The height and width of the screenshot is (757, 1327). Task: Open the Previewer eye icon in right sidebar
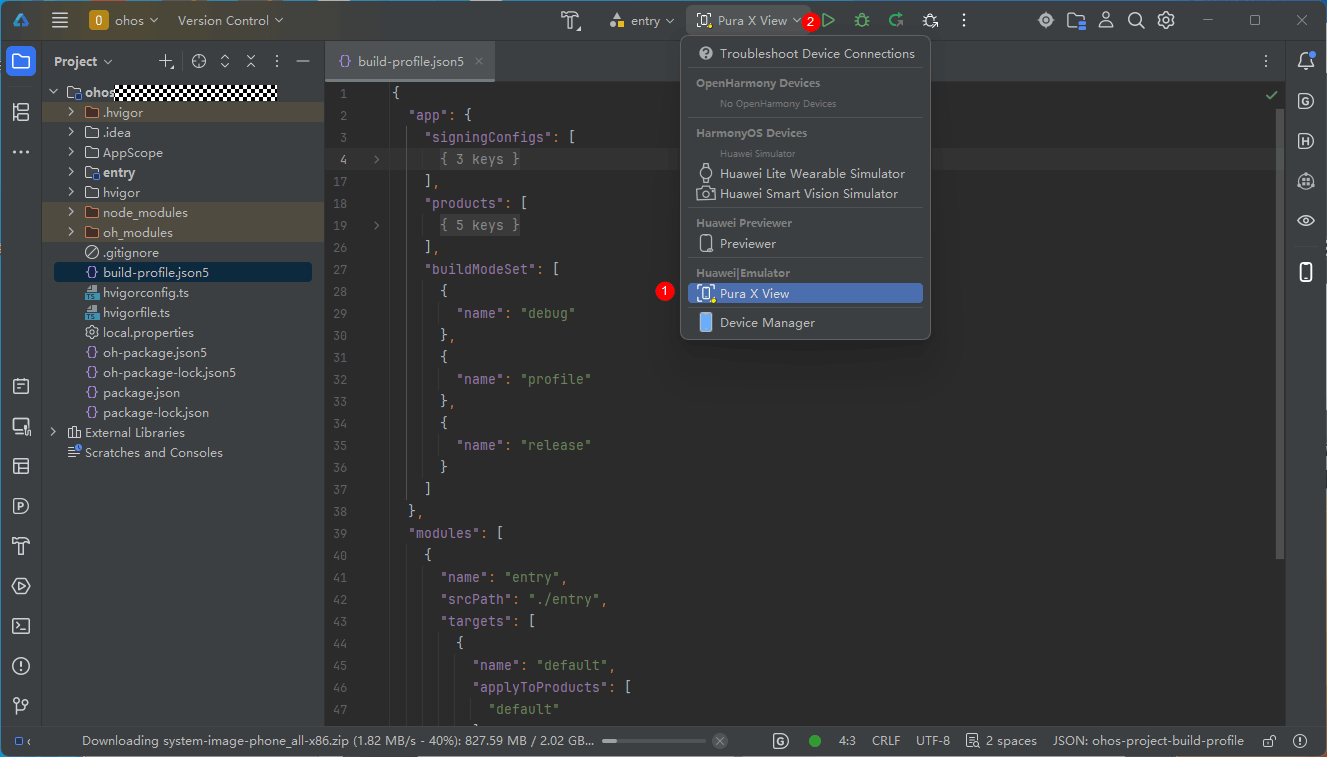(1305, 221)
